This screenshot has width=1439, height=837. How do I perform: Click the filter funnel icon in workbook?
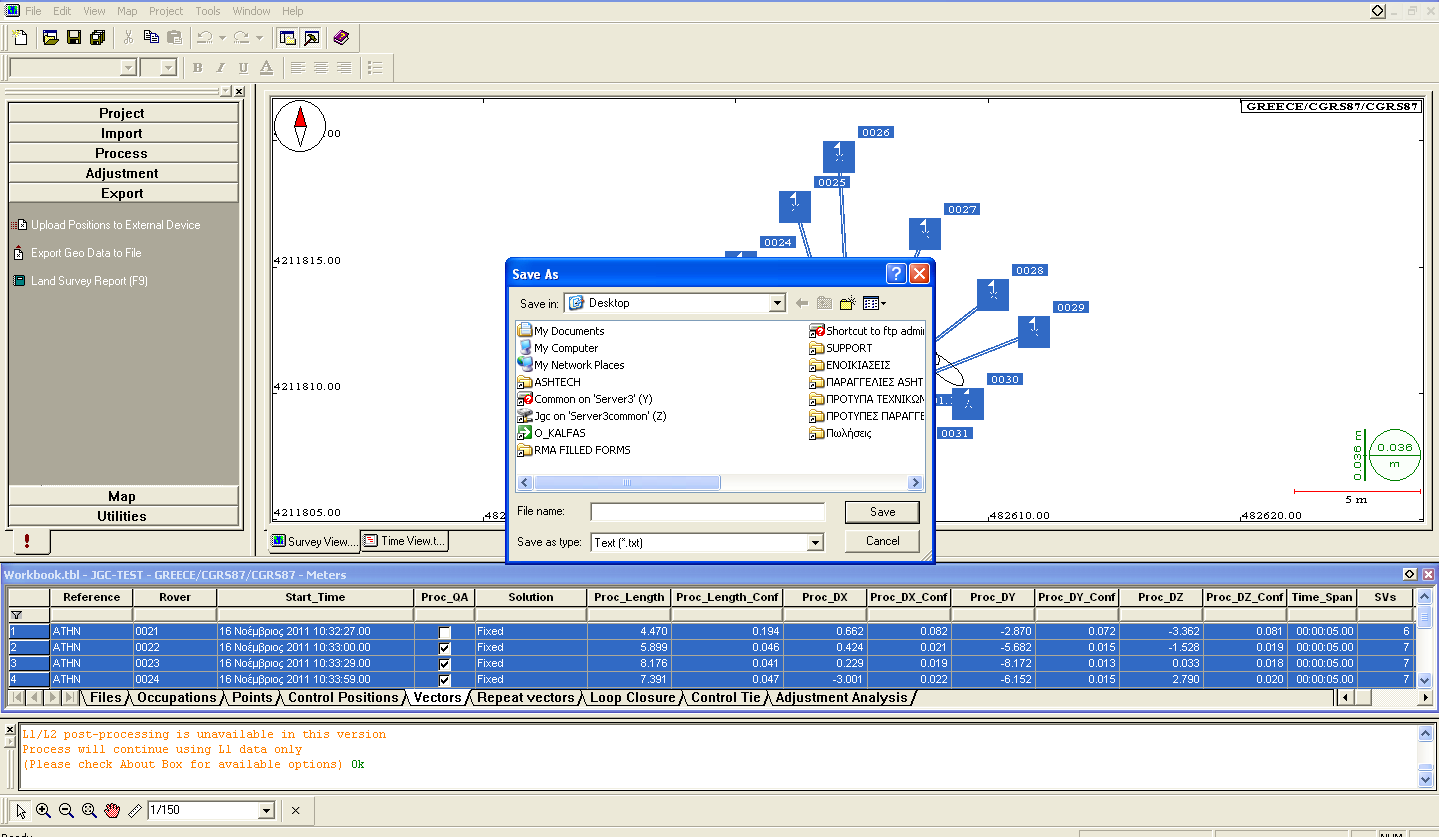16,615
